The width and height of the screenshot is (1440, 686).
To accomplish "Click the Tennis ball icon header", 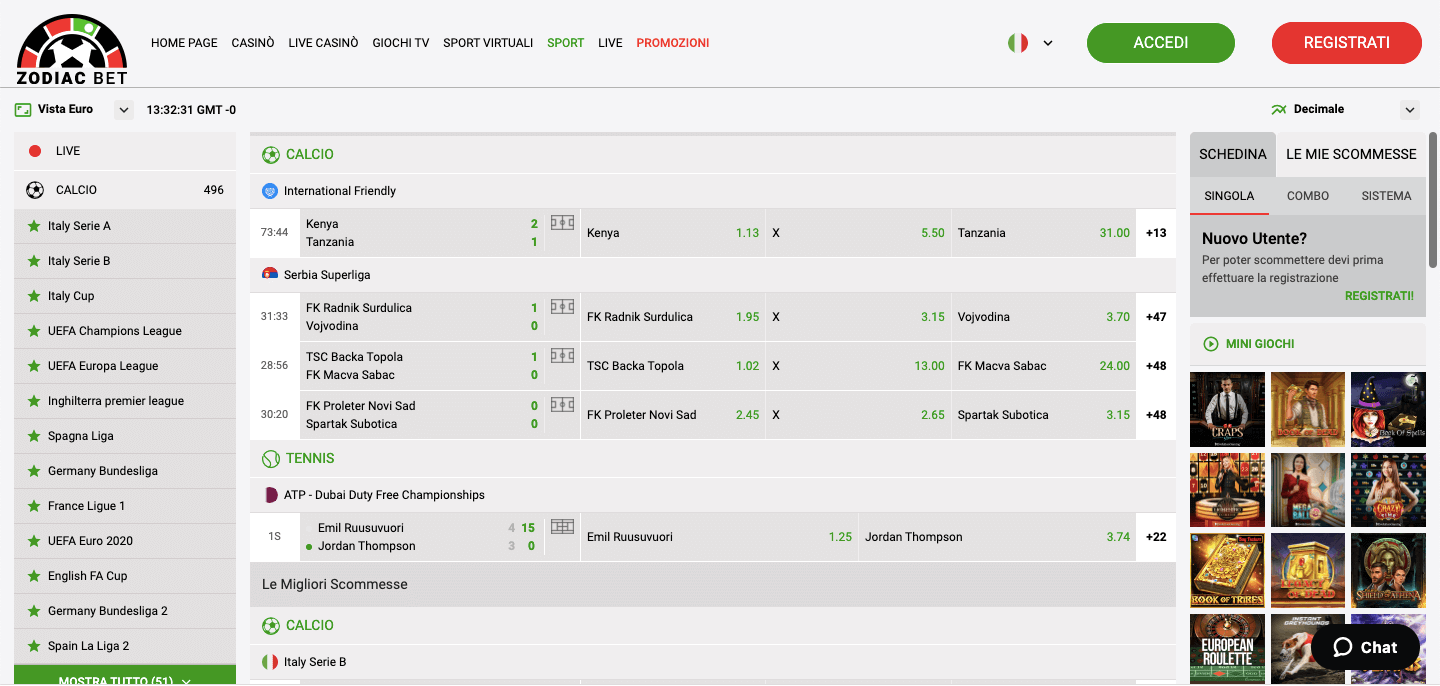I will 271,458.
